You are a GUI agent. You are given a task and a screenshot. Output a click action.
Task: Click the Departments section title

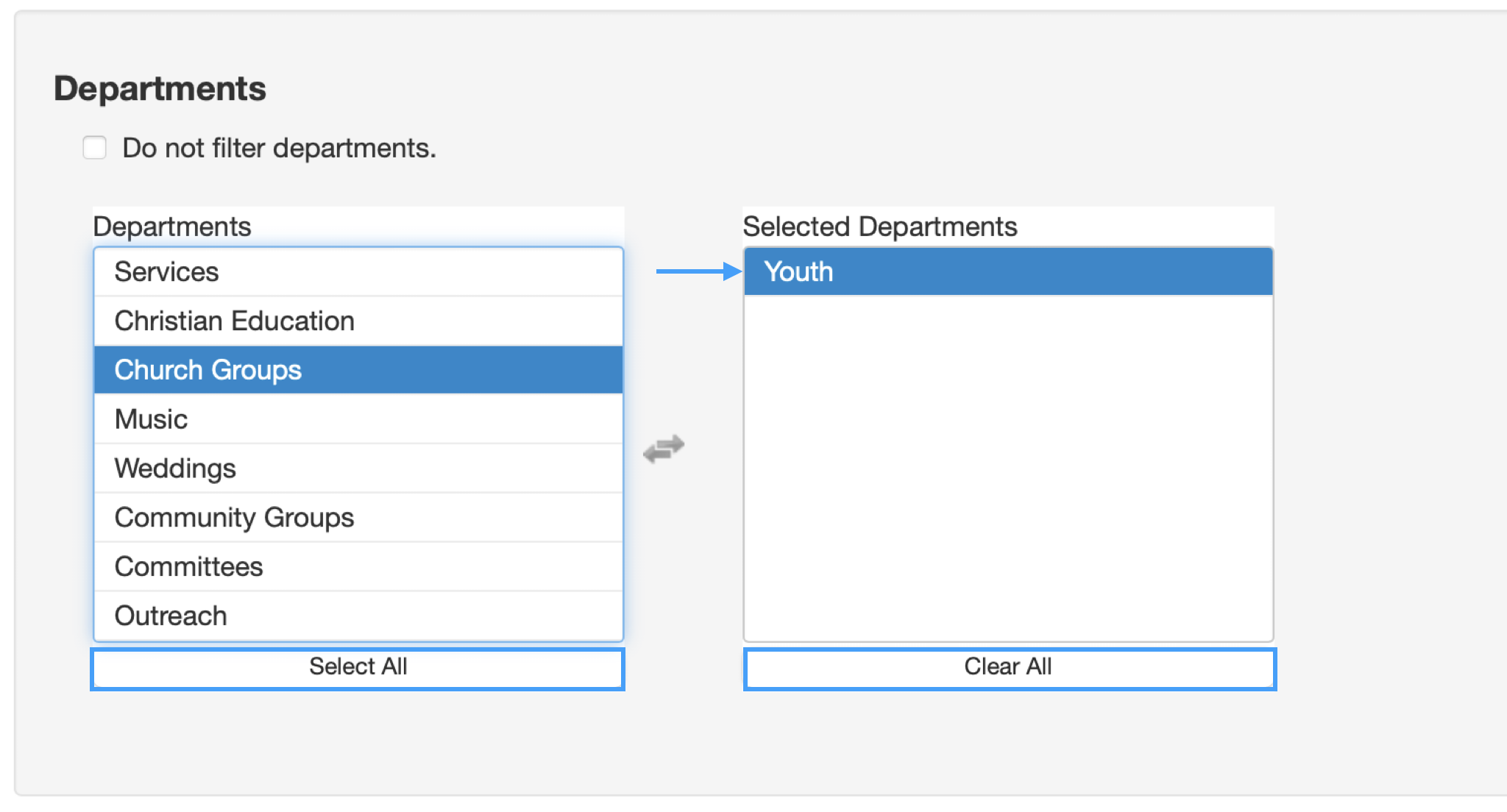coord(161,88)
